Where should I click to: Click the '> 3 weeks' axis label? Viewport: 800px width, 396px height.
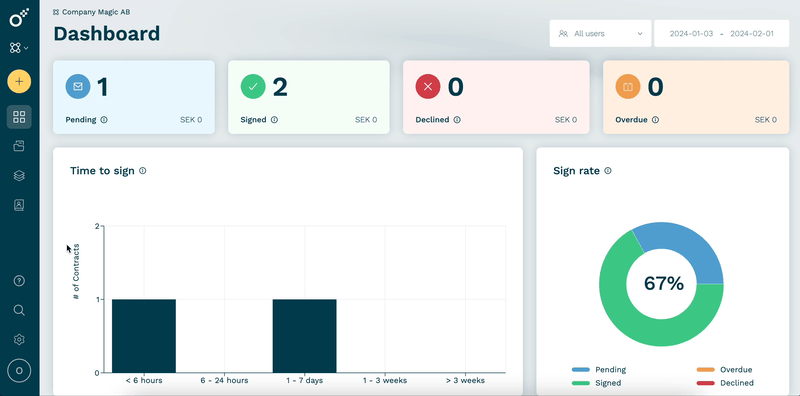[x=465, y=380]
